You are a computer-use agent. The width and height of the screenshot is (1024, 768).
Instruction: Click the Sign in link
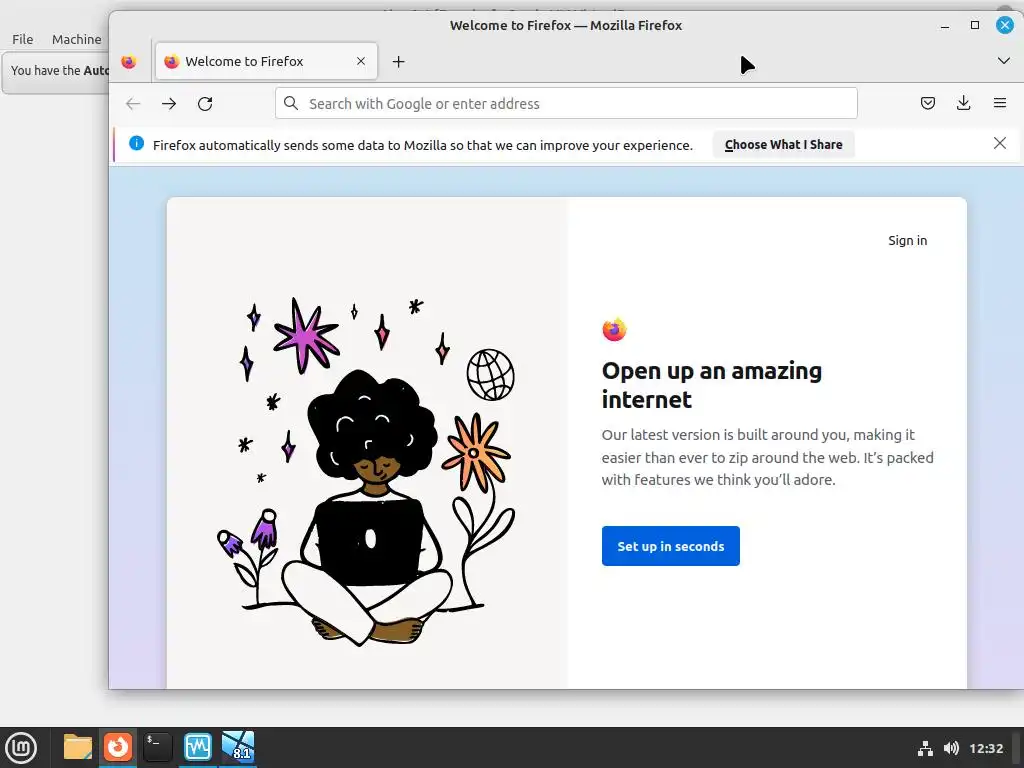click(907, 240)
